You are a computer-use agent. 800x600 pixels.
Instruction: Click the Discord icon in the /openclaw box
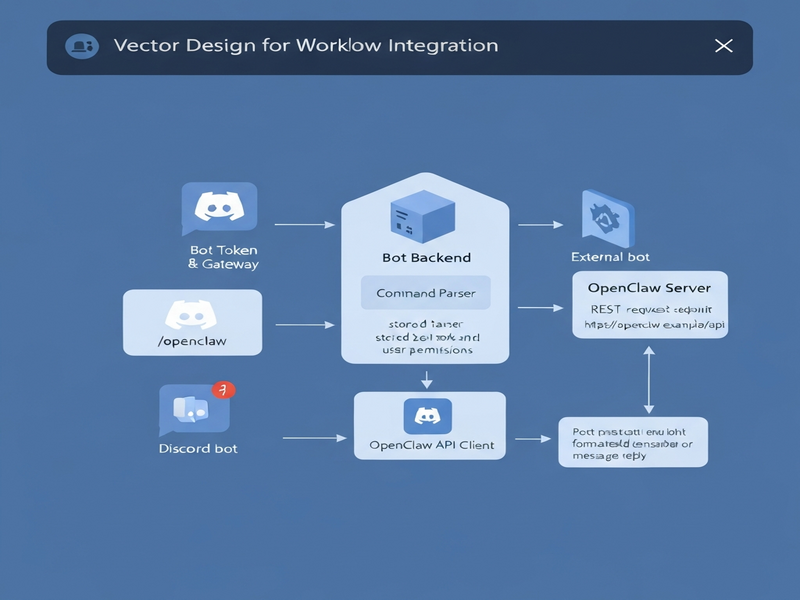[192, 312]
